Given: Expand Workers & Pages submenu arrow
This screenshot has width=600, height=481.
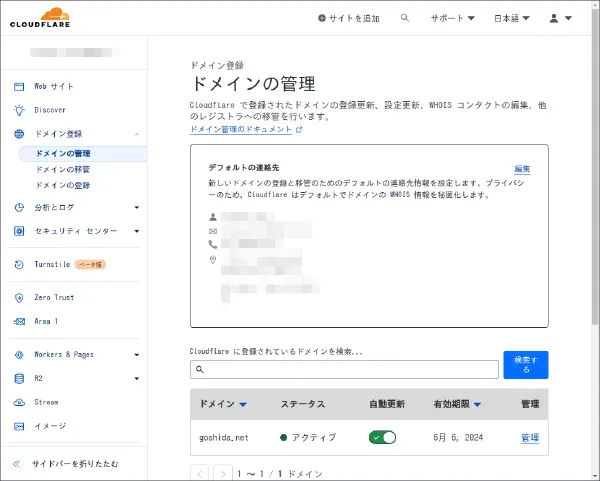Looking at the screenshot, I should point(137,355).
